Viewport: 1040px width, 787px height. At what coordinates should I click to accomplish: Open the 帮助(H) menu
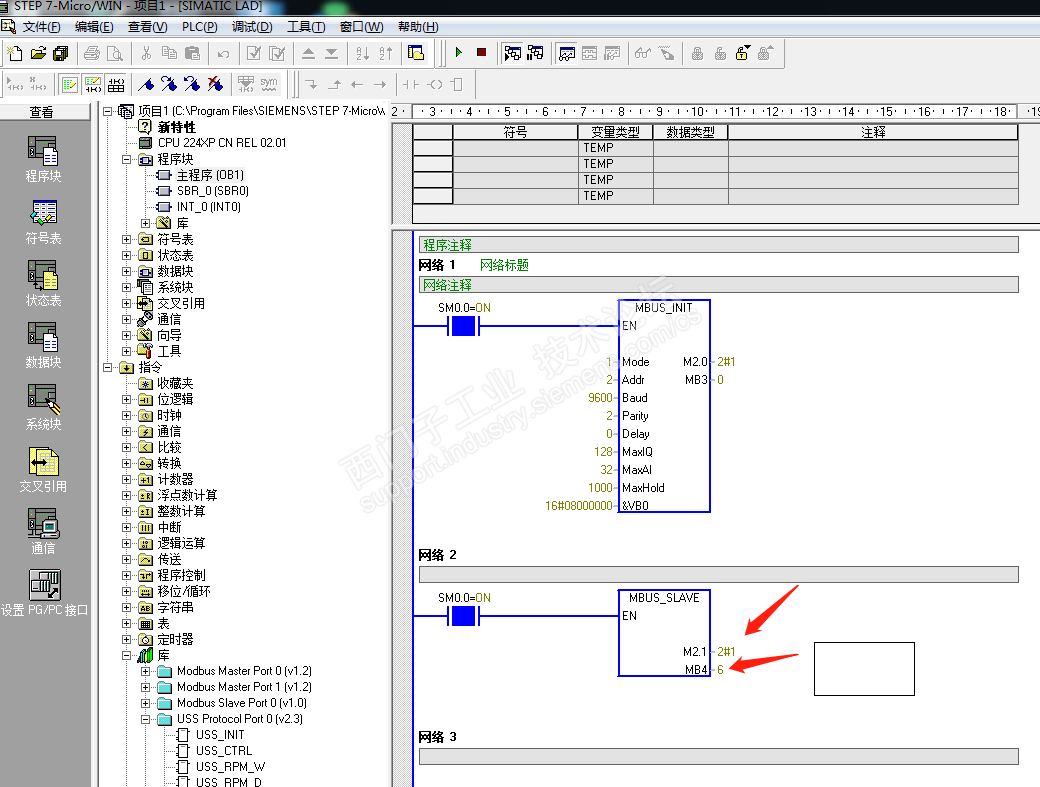[x=418, y=27]
